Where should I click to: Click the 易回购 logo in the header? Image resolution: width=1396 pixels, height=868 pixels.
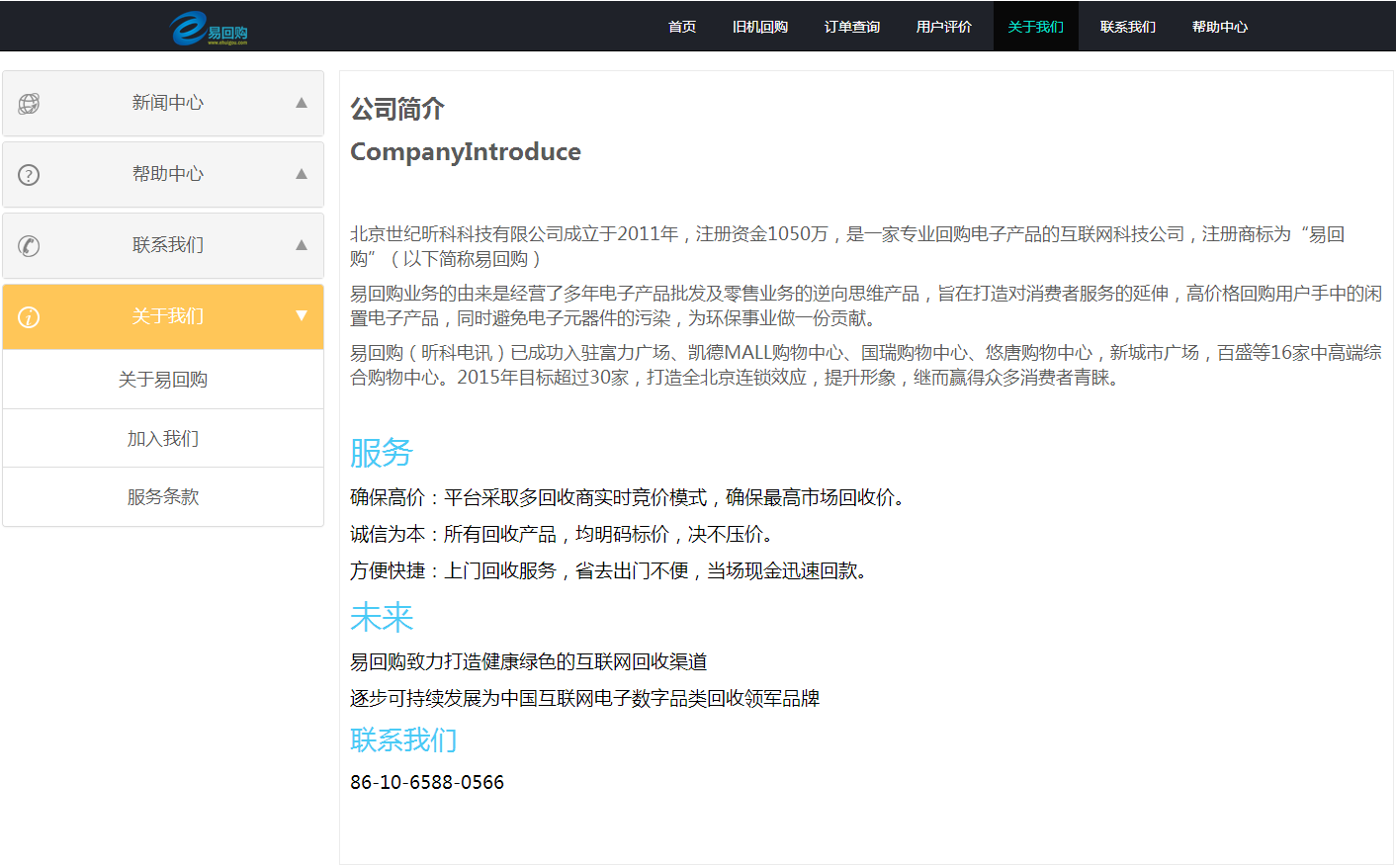point(209,29)
